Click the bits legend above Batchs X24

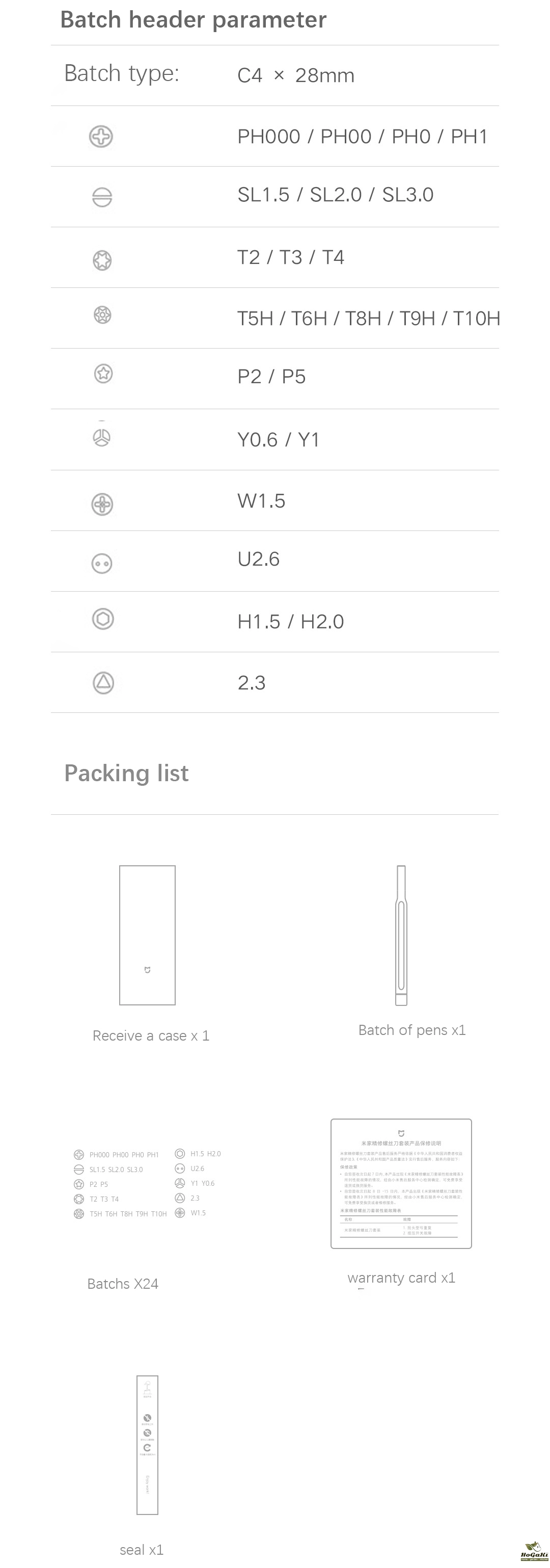click(147, 1183)
